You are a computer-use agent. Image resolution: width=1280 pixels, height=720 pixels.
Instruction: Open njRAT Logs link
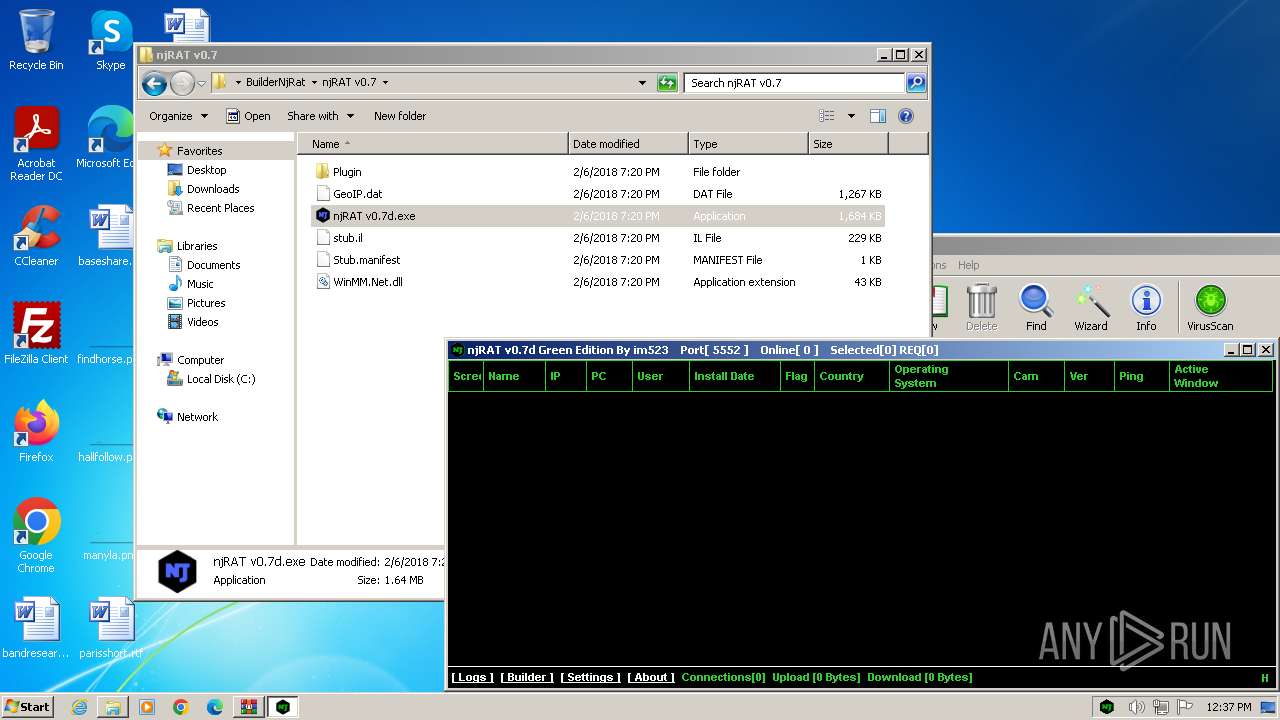pos(472,678)
